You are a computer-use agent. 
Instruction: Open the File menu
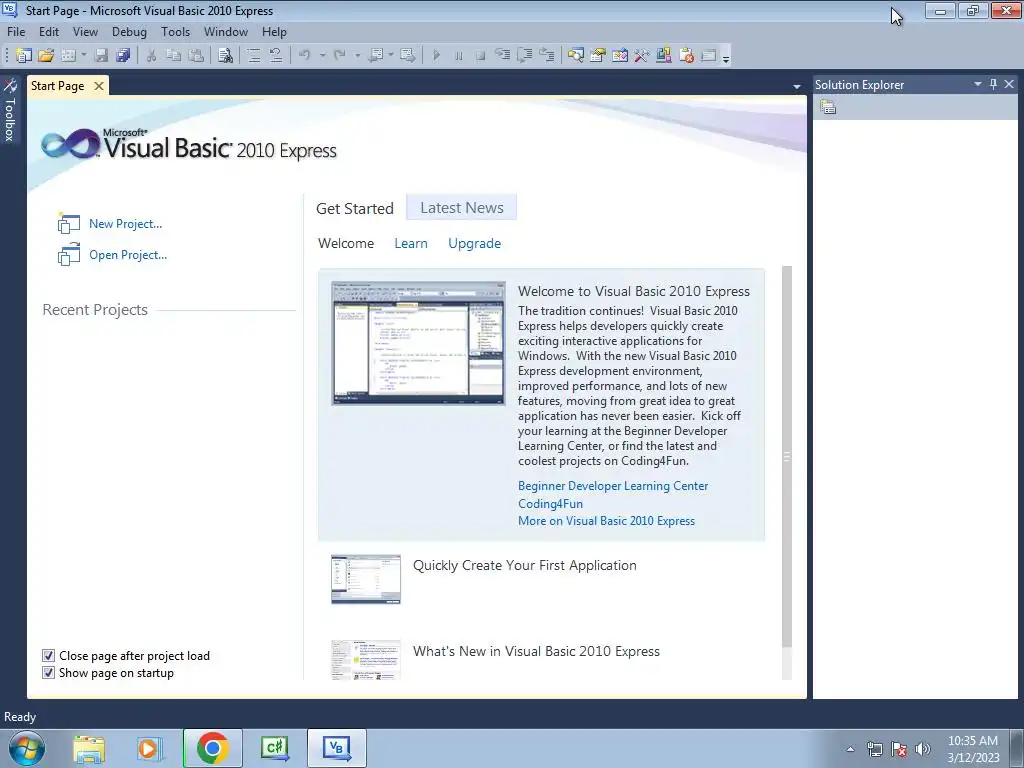tap(16, 31)
